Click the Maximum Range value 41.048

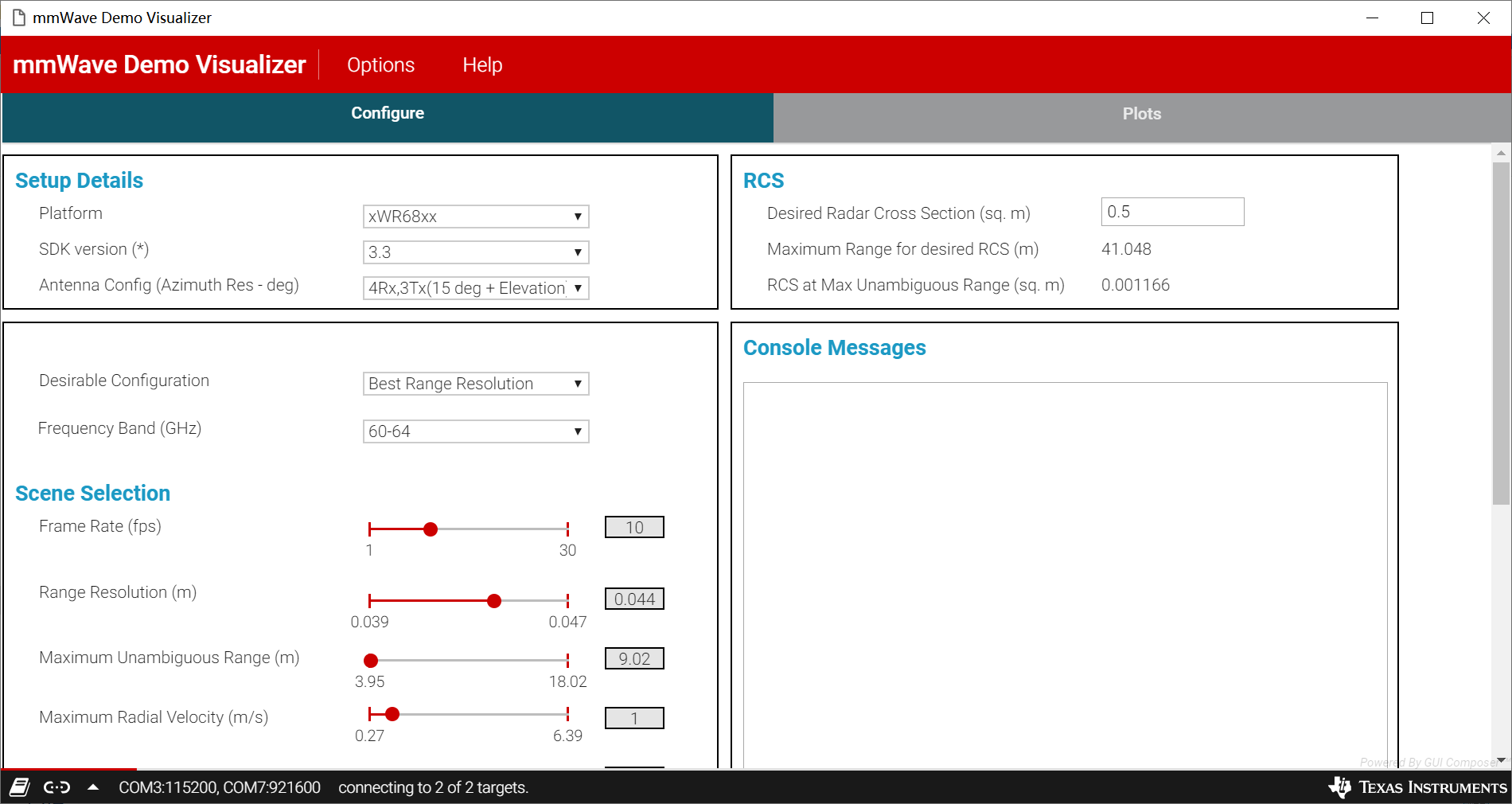coord(1126,249)
